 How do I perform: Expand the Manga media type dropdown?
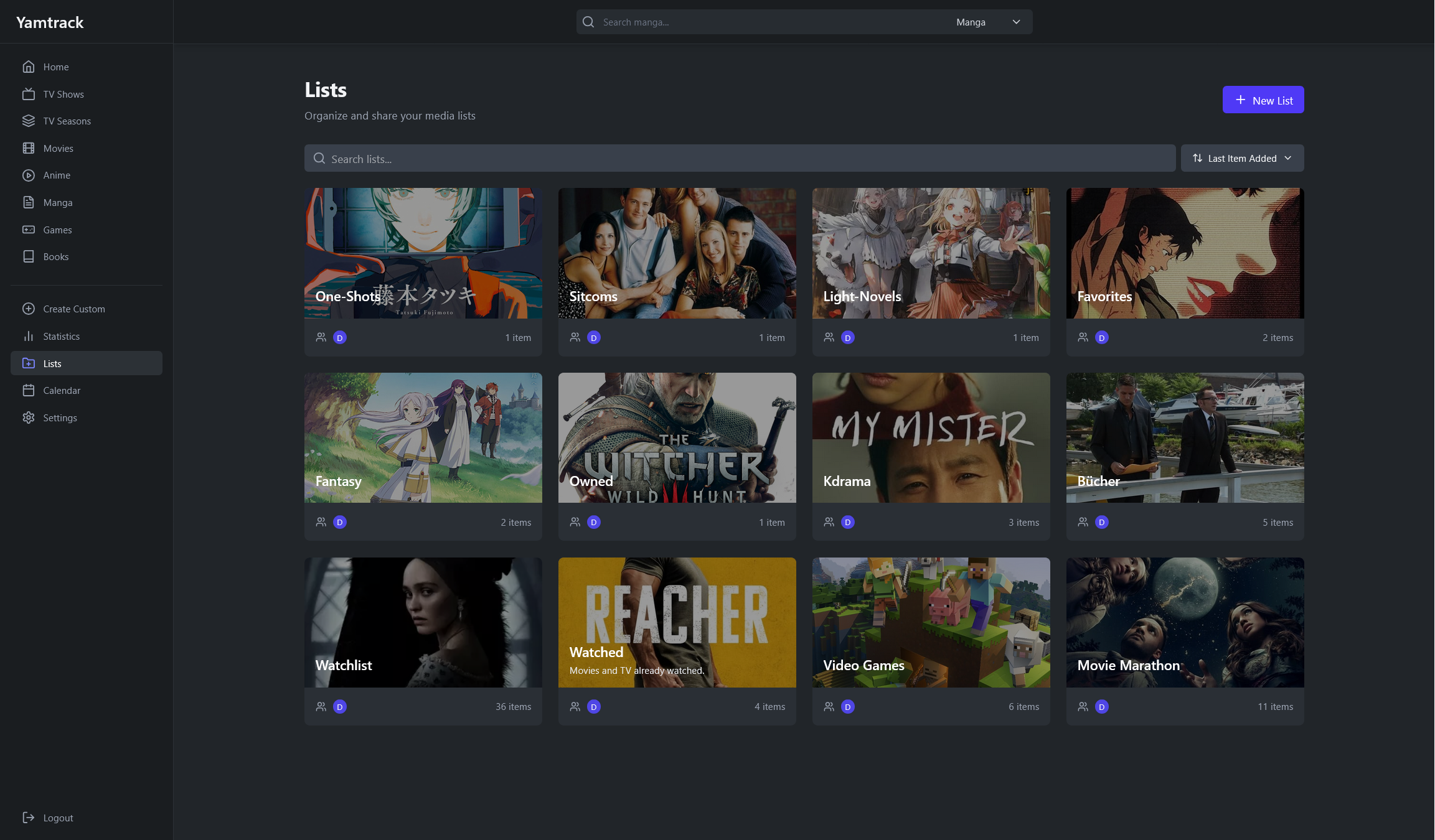[987, 22]
